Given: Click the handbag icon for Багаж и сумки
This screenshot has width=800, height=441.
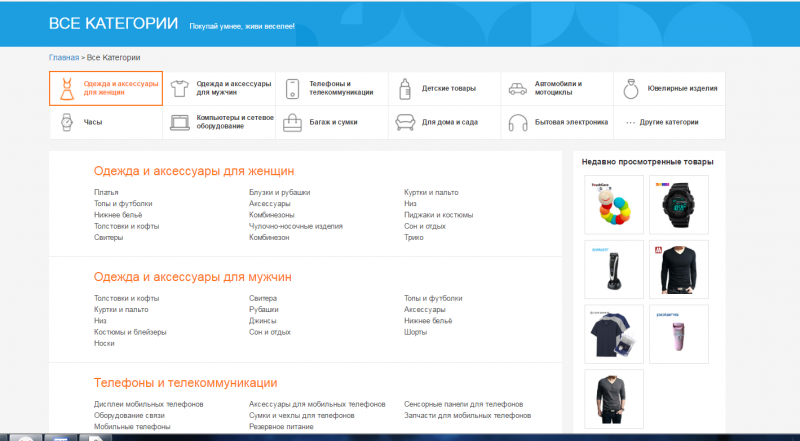Looking at the screenshot, I should click(292, 122).
